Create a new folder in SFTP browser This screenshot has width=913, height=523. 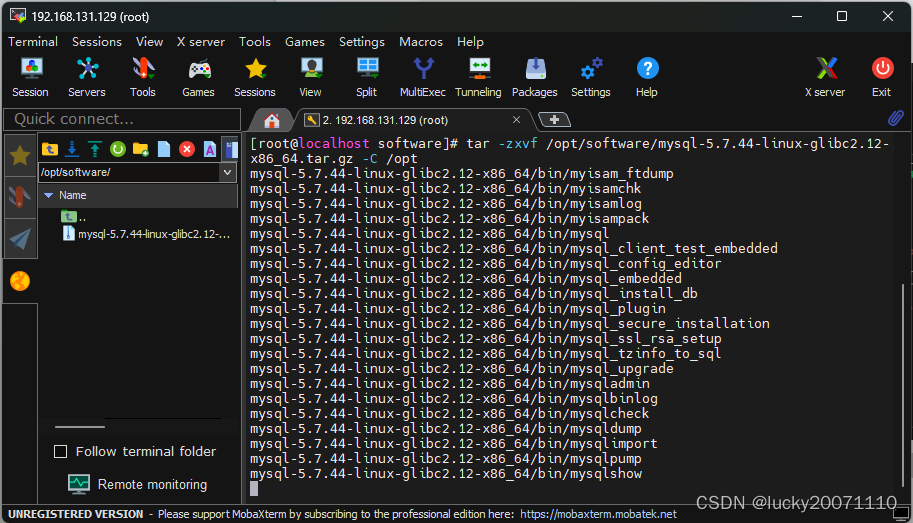140,149
